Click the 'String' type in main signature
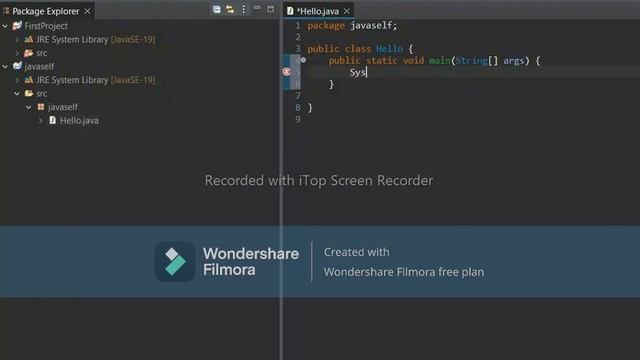This screenshot has height=360, width=640. 471,61
